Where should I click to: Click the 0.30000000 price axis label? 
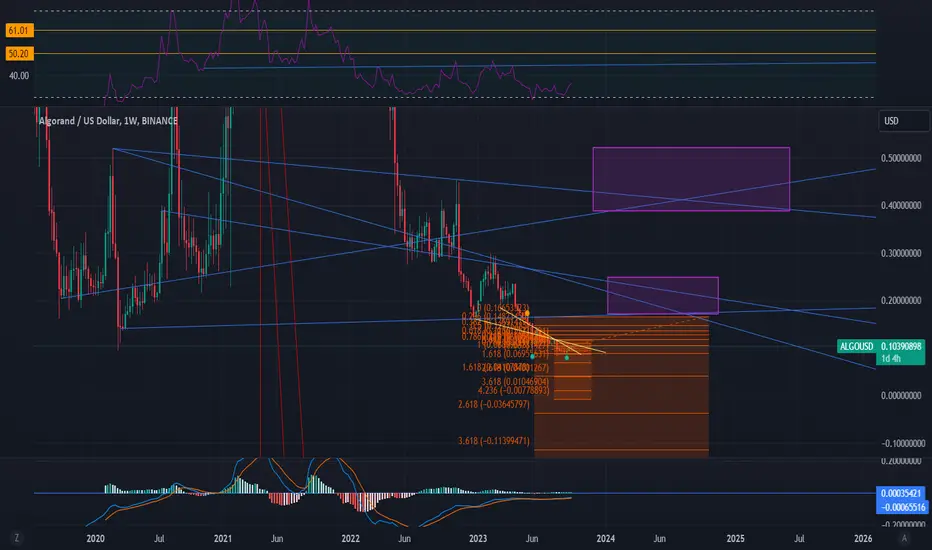(901, 253)
